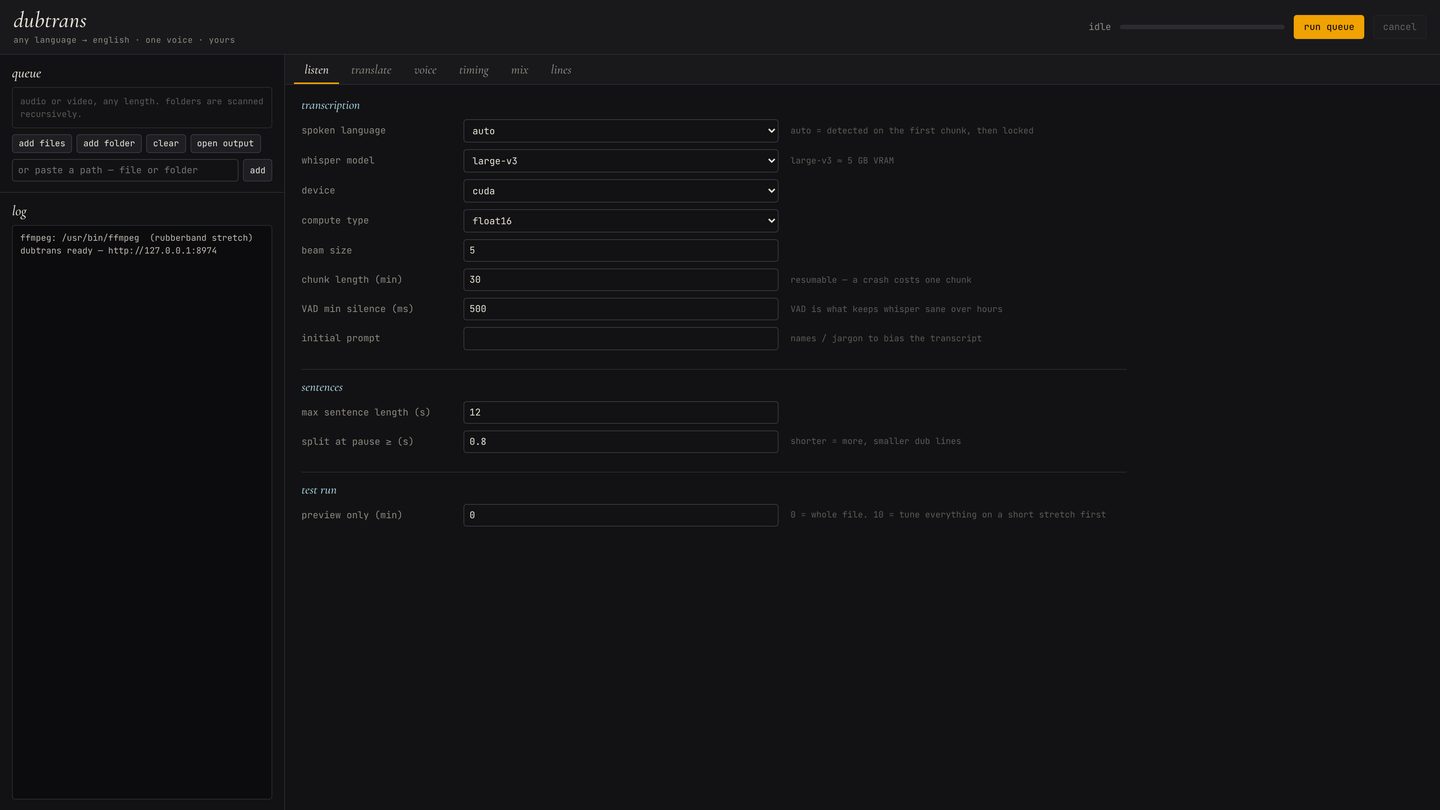
Task: Change compute type from float16
Action: tap(620, 221)
